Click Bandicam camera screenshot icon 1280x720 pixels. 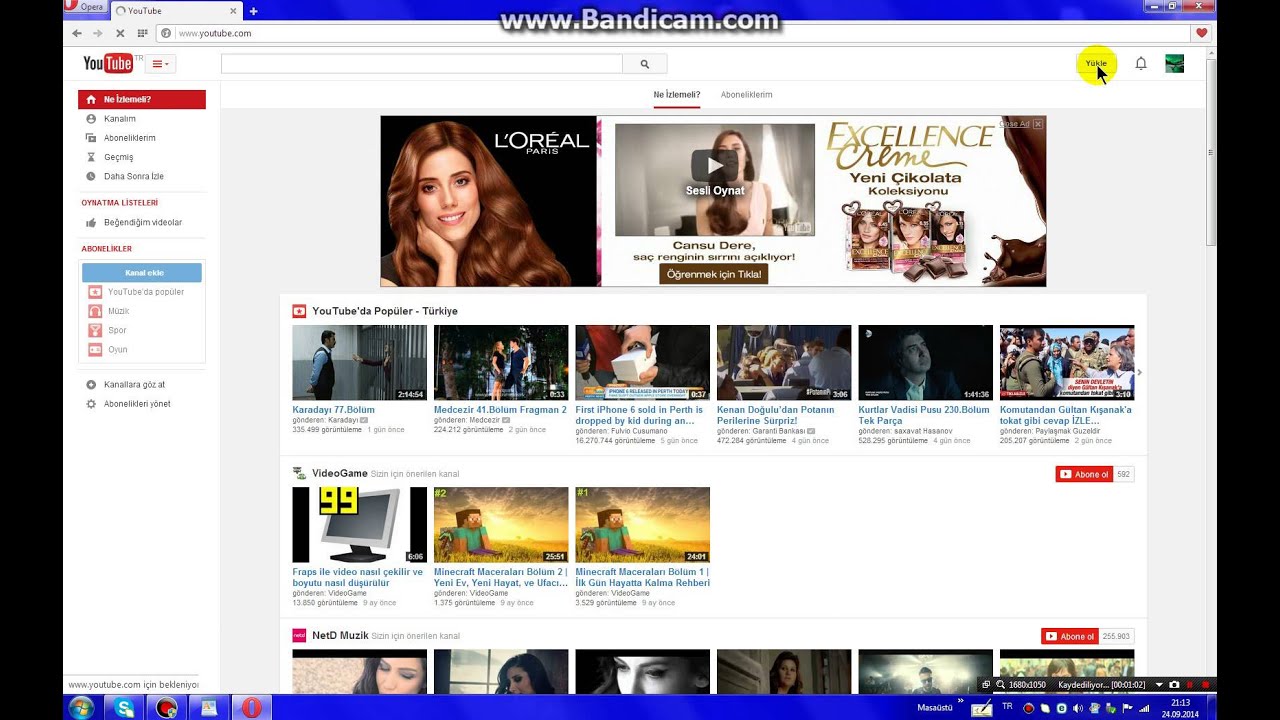pos(1174,685)
